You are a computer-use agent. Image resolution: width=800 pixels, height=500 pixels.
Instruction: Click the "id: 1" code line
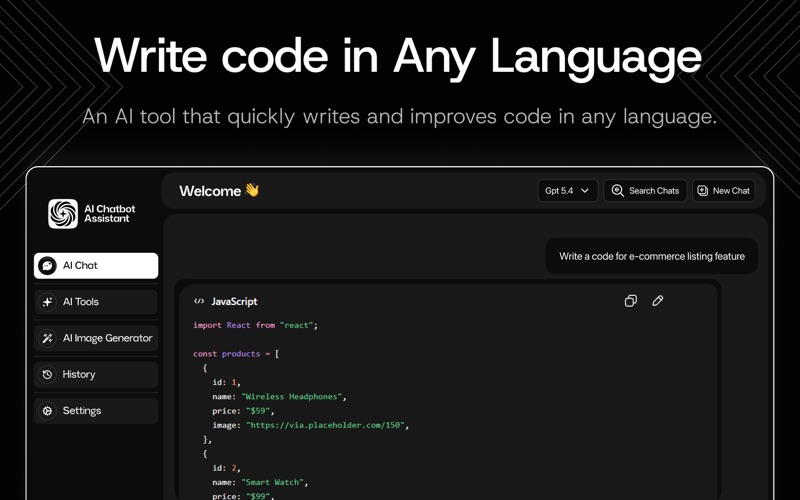[226, 382]
